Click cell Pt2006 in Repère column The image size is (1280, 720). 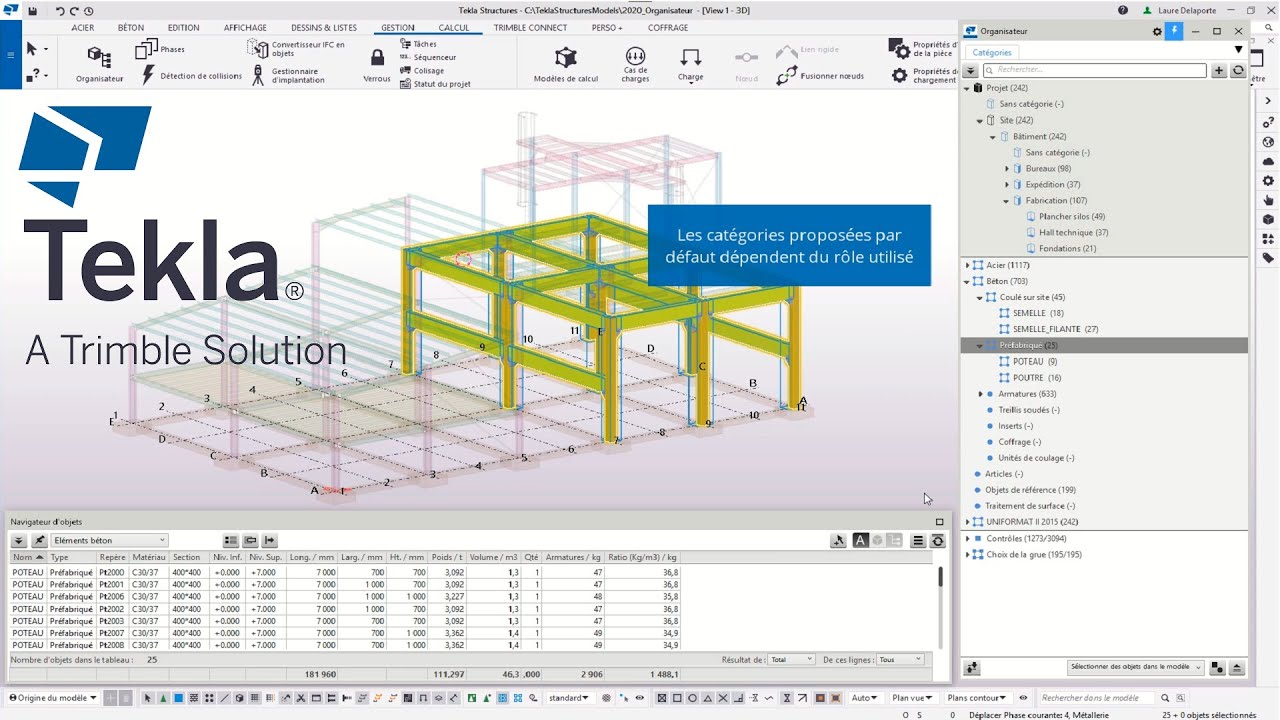tap(112, 597)
